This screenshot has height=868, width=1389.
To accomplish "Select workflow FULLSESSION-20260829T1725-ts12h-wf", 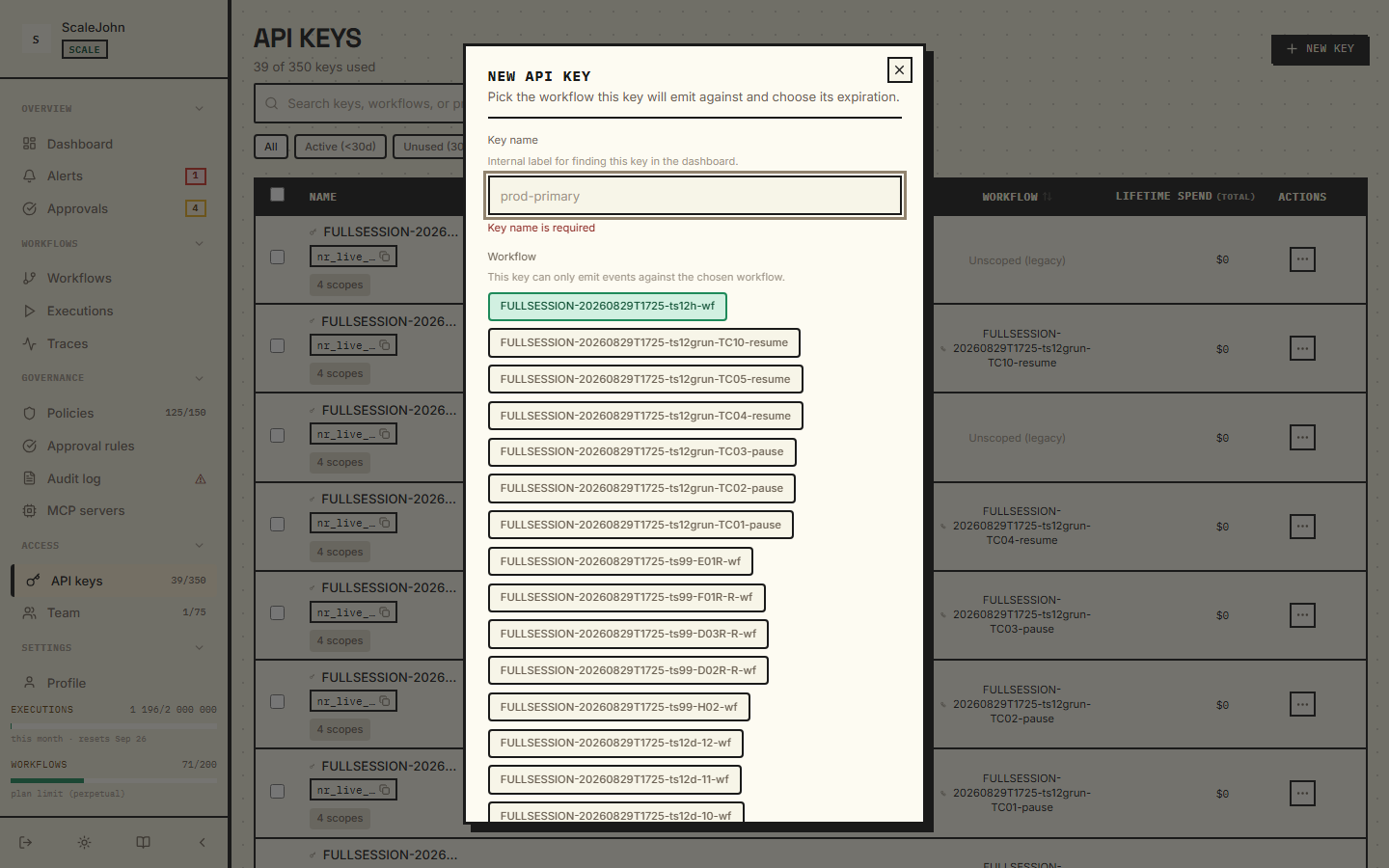I will tap(607, 307).
